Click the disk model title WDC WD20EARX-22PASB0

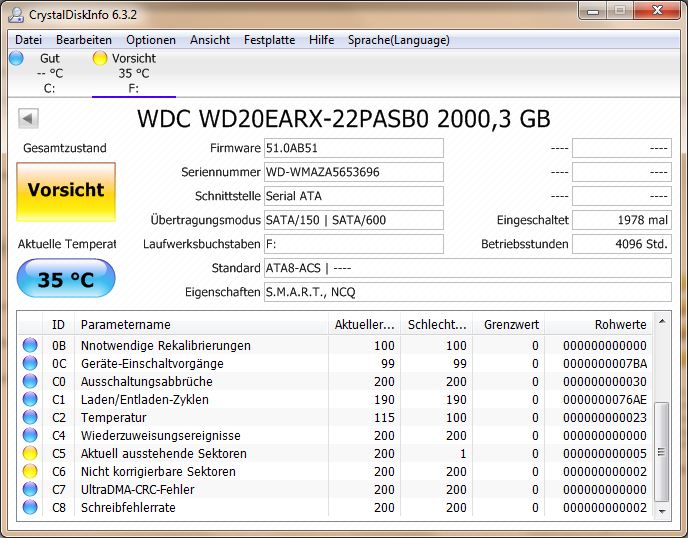(283, 118)
